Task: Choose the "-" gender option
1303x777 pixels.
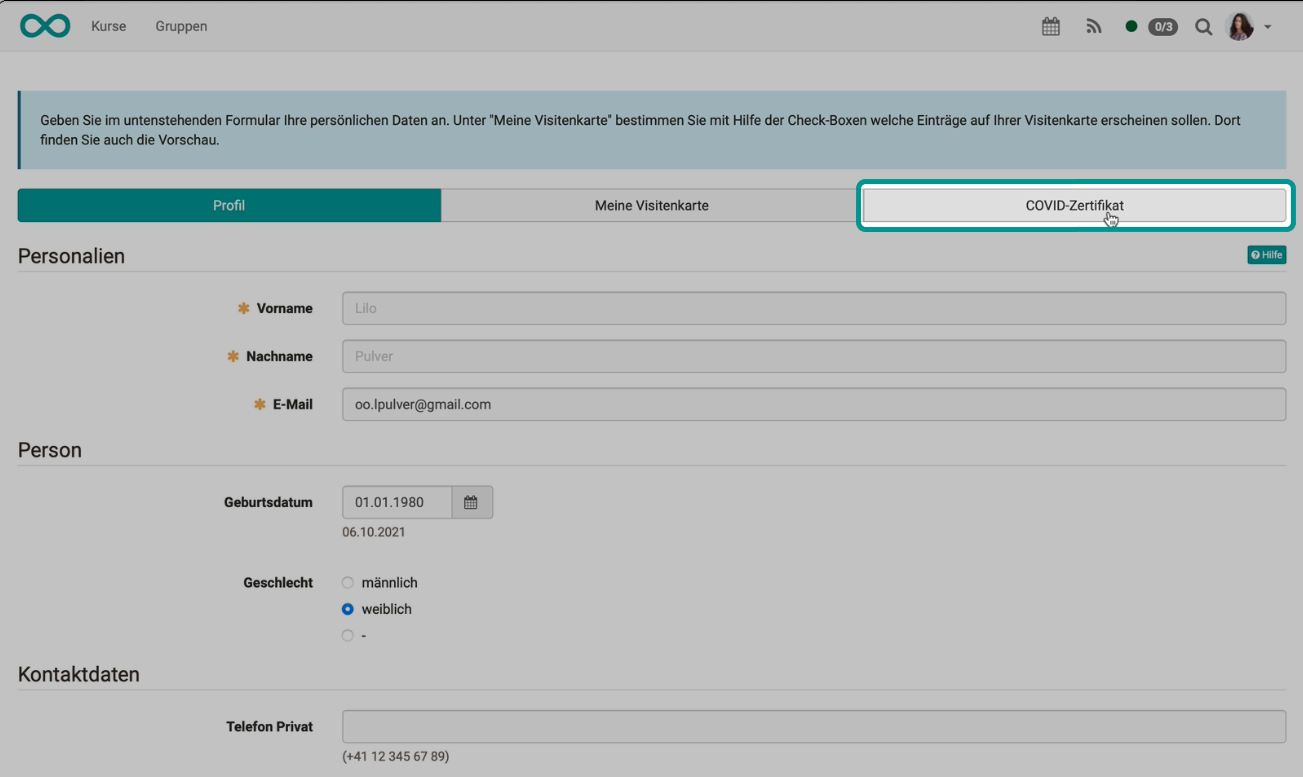Action: tap(347, 635)
